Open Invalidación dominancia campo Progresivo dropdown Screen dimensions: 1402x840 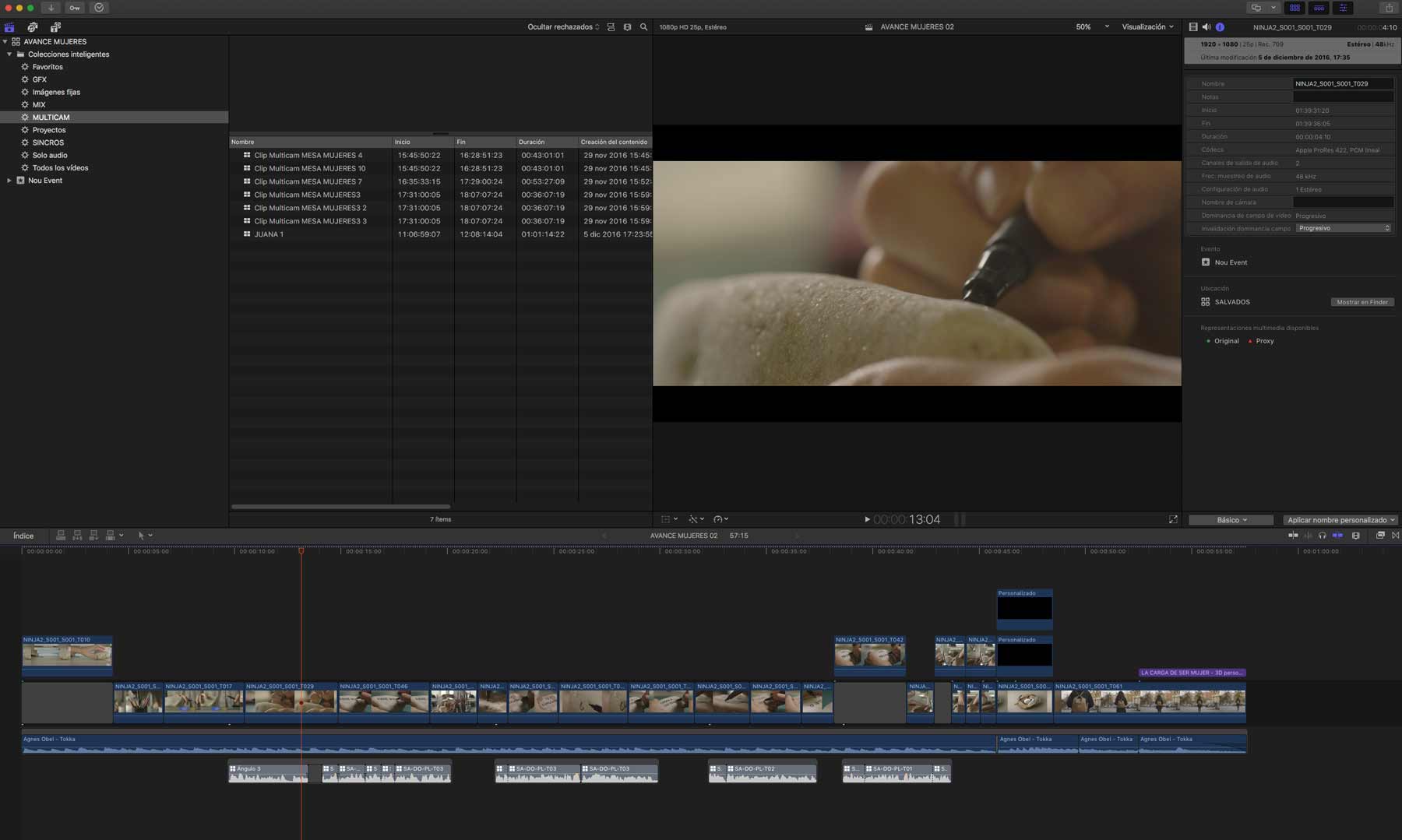(x=1344, y=228)
